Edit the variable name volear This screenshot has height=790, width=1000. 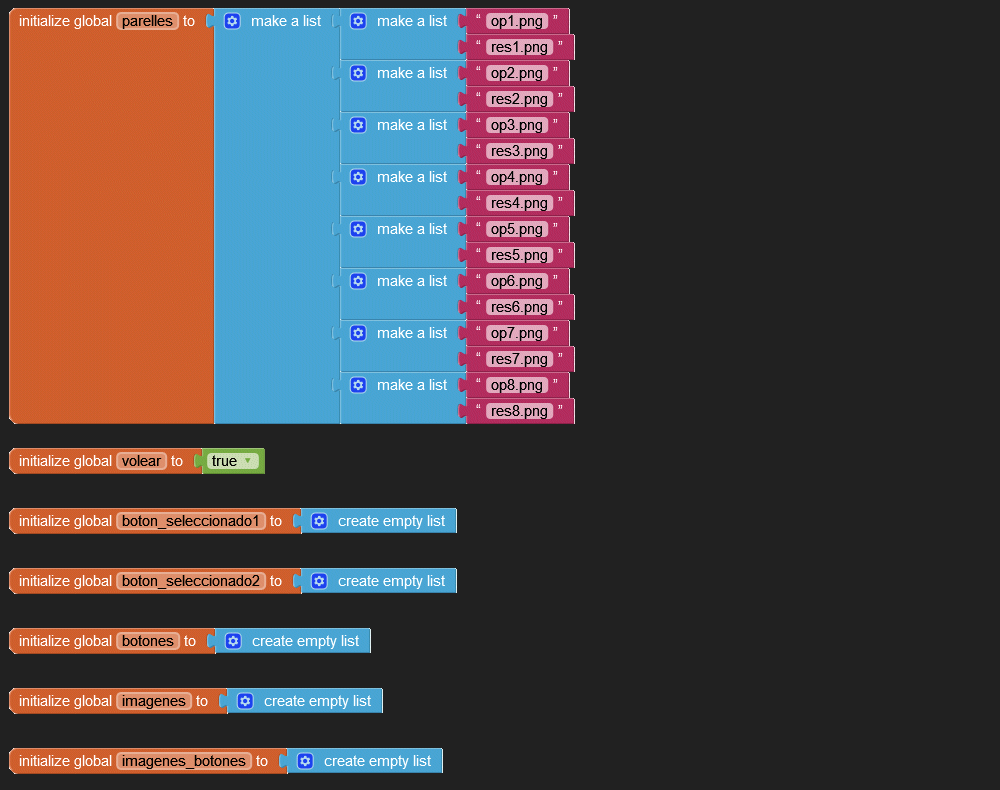(141, 461)
